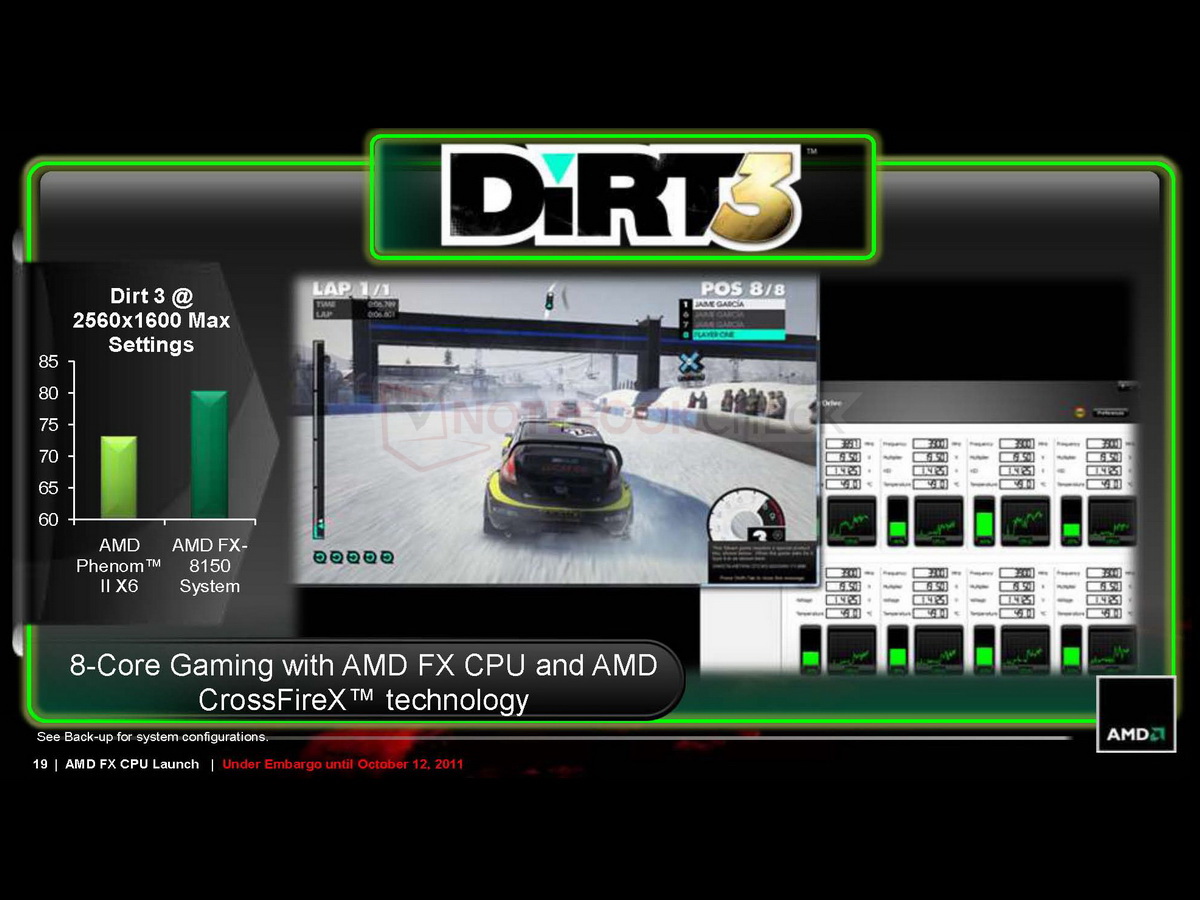The height and width of the screenshot is (900, 1200).
Task: Click the red 'Under Embargo until October 12, 2011' text
Action: point(343,765)
